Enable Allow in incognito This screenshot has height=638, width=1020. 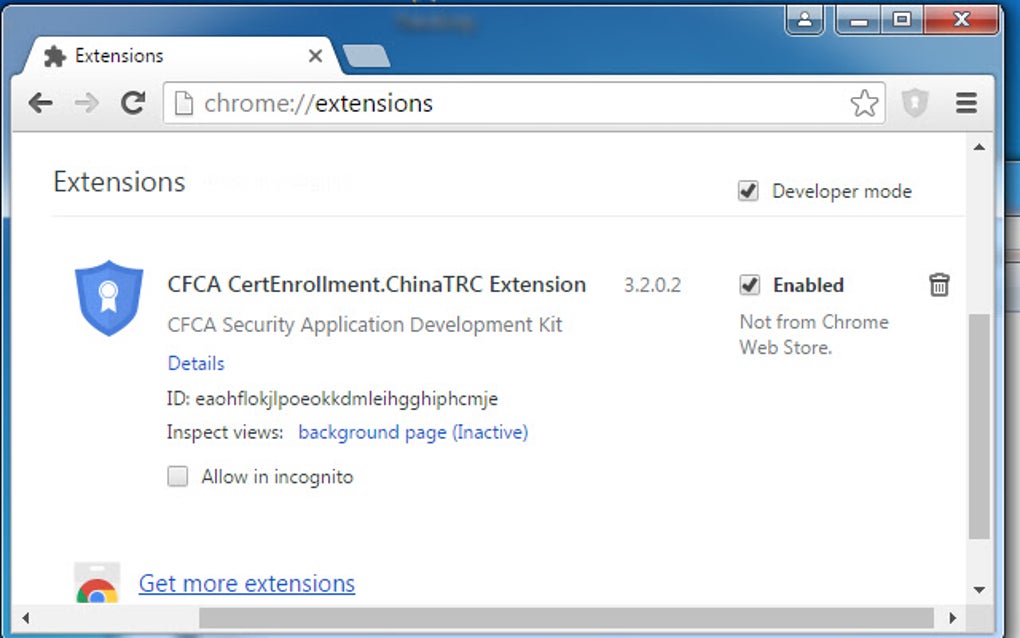[177, 477]
